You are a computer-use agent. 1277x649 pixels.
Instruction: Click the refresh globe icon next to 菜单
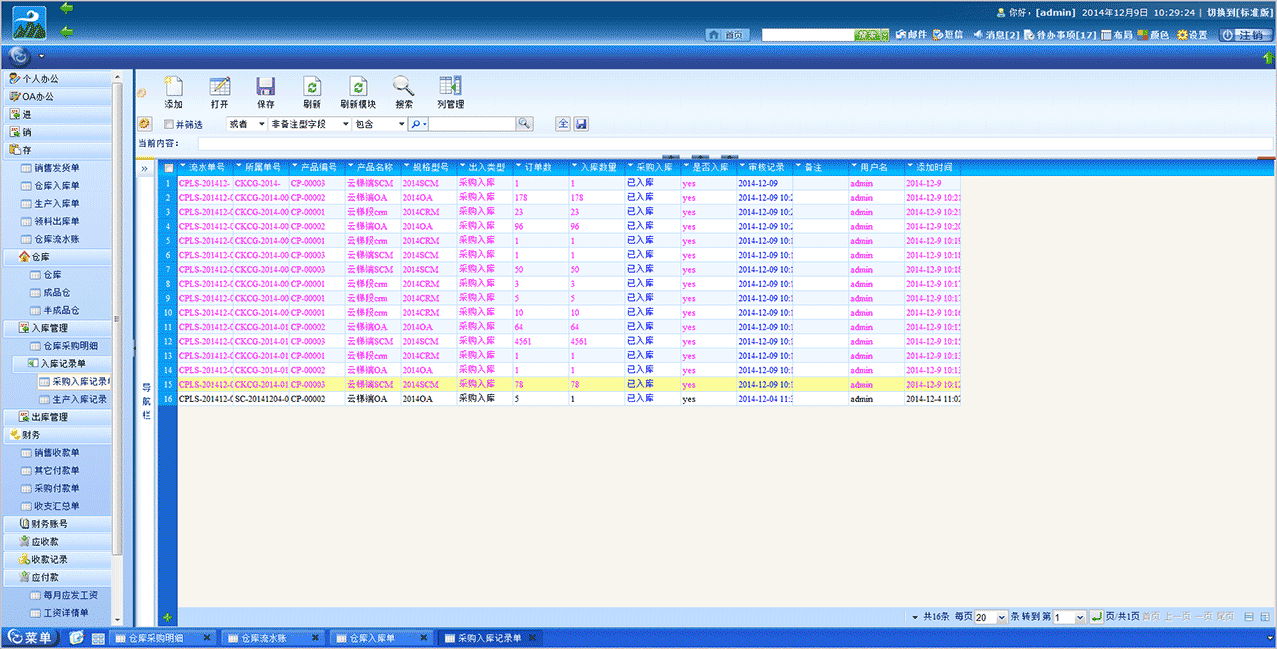pyautogui.click(x=76, y=638)
